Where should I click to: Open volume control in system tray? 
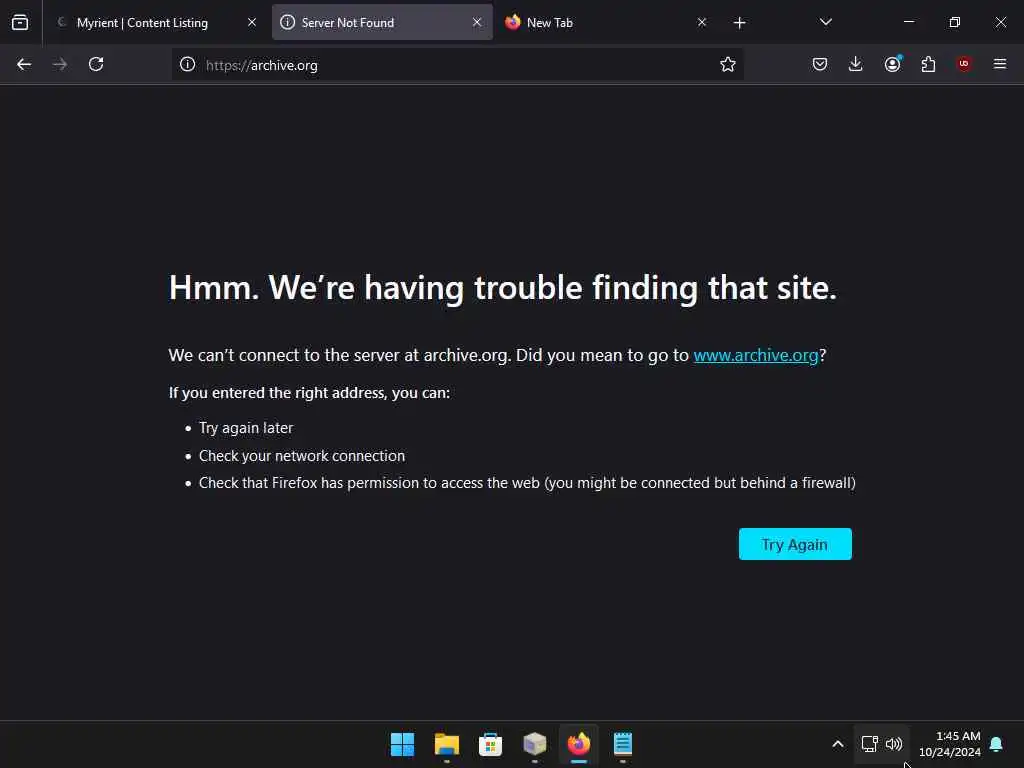[x=893, y=744]
